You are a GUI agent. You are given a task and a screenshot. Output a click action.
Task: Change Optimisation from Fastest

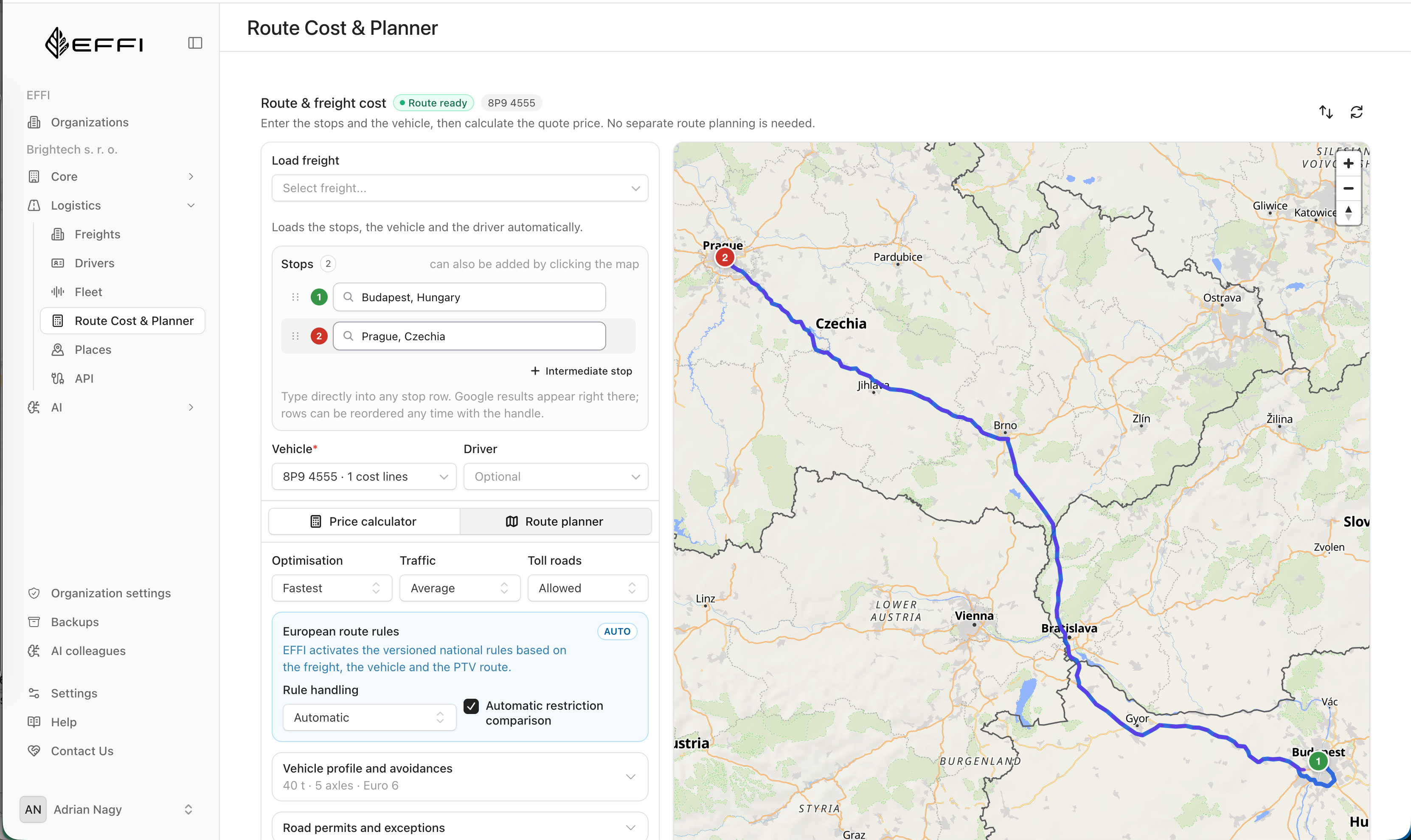pos(332,588)
